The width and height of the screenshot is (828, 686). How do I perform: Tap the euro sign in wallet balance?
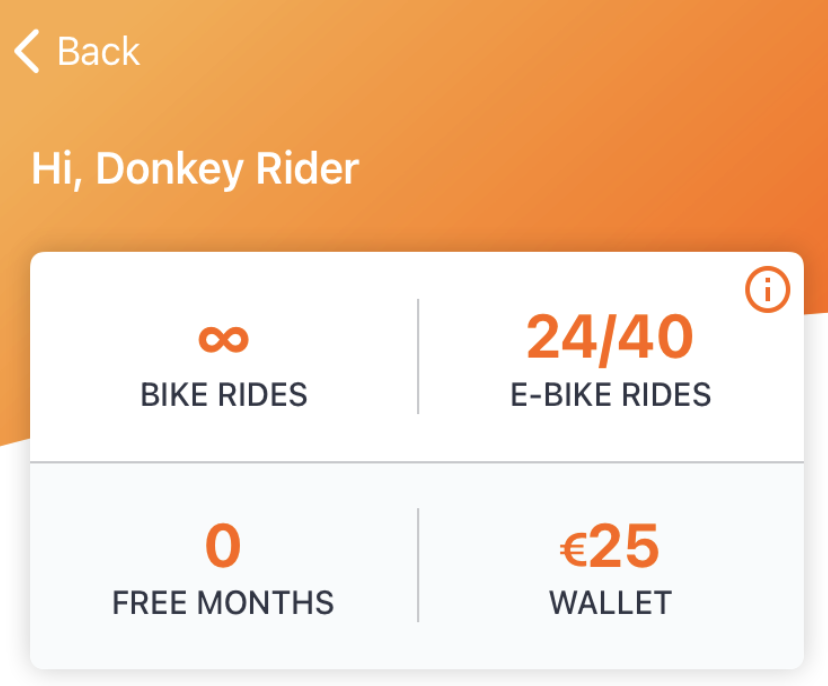click(x=573, y=549)
